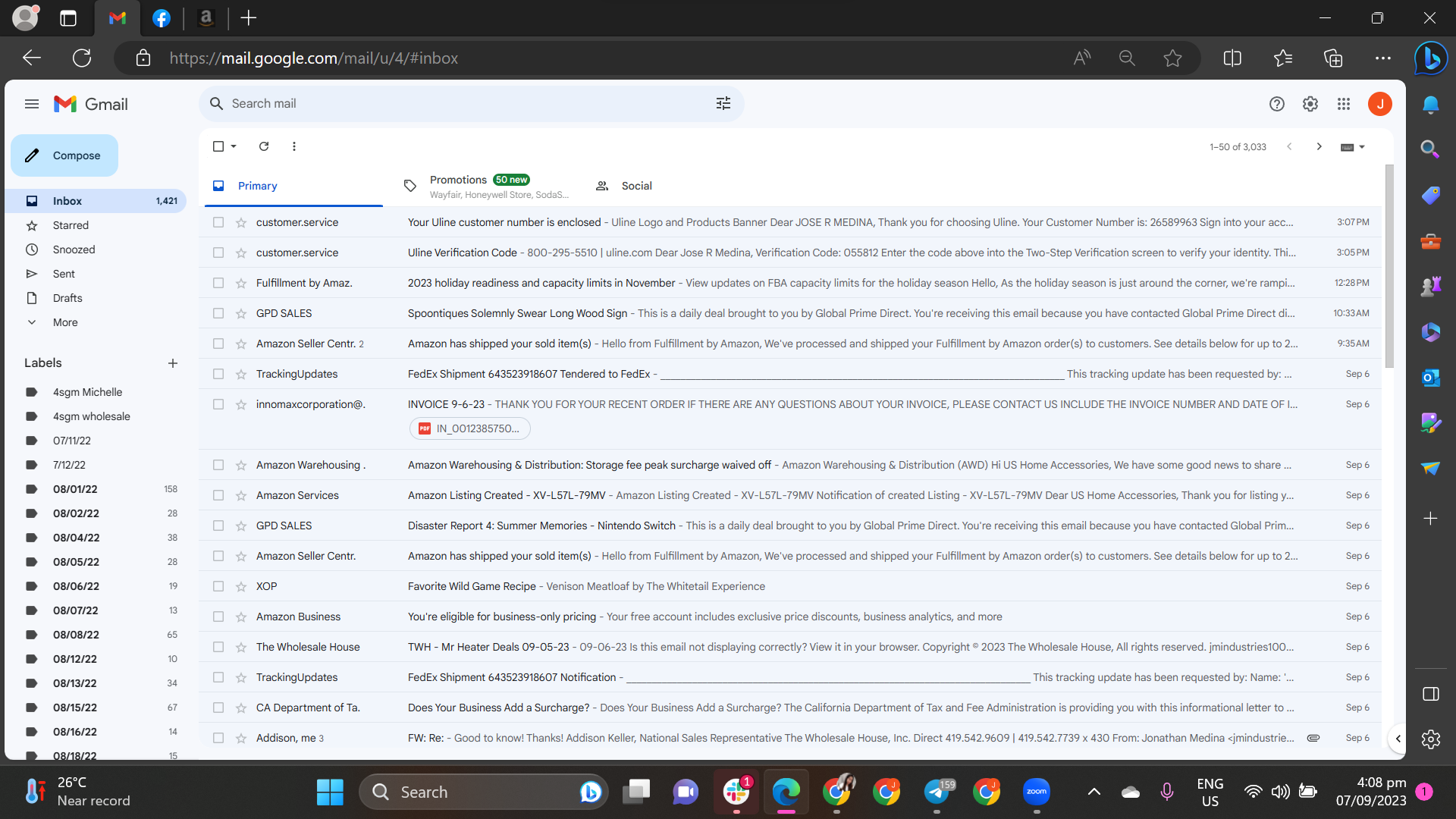Screen dimensions: 1456x819
Task: Open the Starred folder
Action: tap(71, 225)
